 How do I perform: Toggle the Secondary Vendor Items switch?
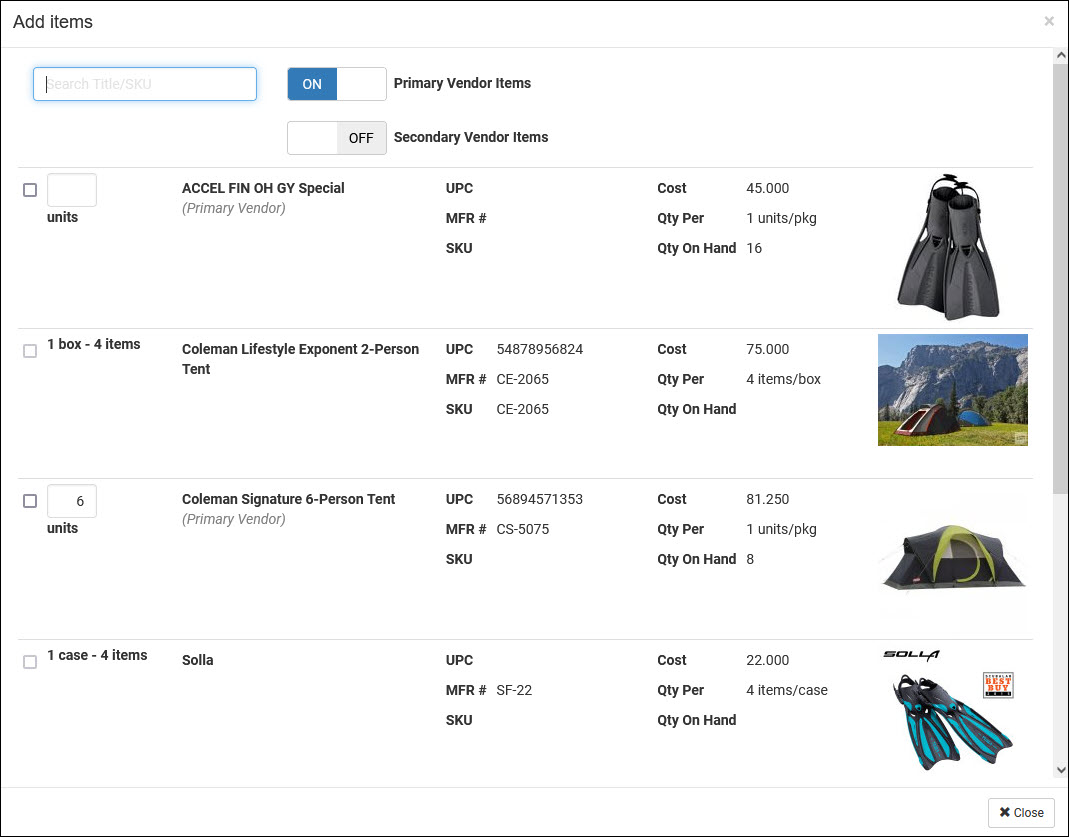click(x=337, y=138)
